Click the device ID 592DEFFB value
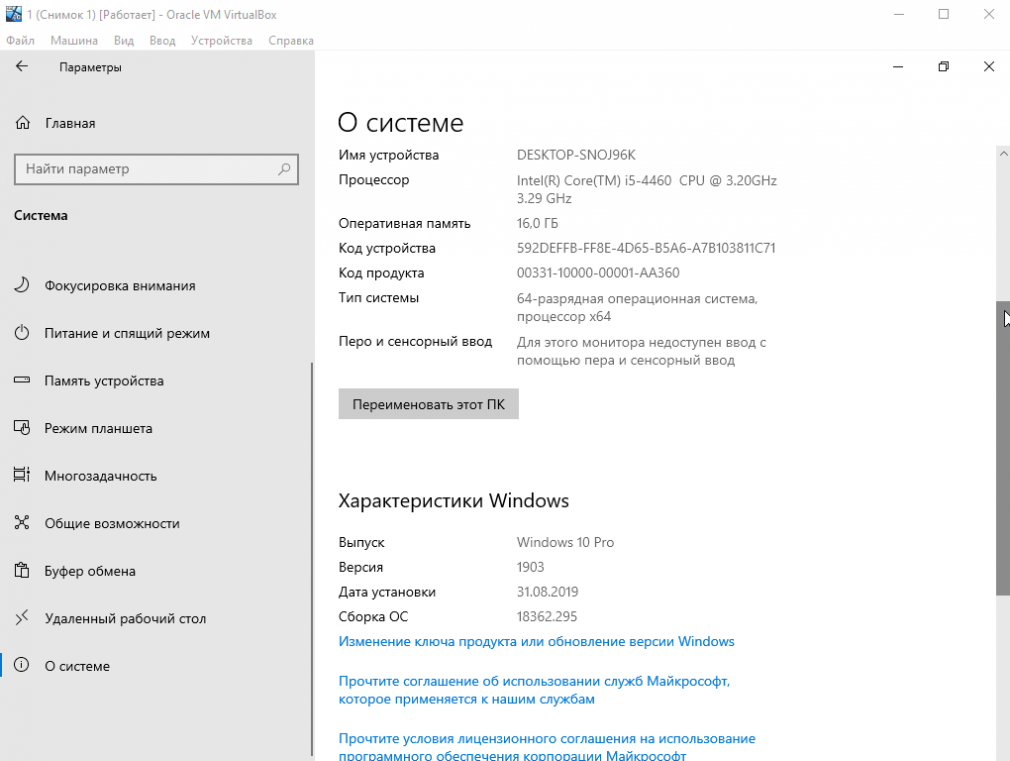 646,248
